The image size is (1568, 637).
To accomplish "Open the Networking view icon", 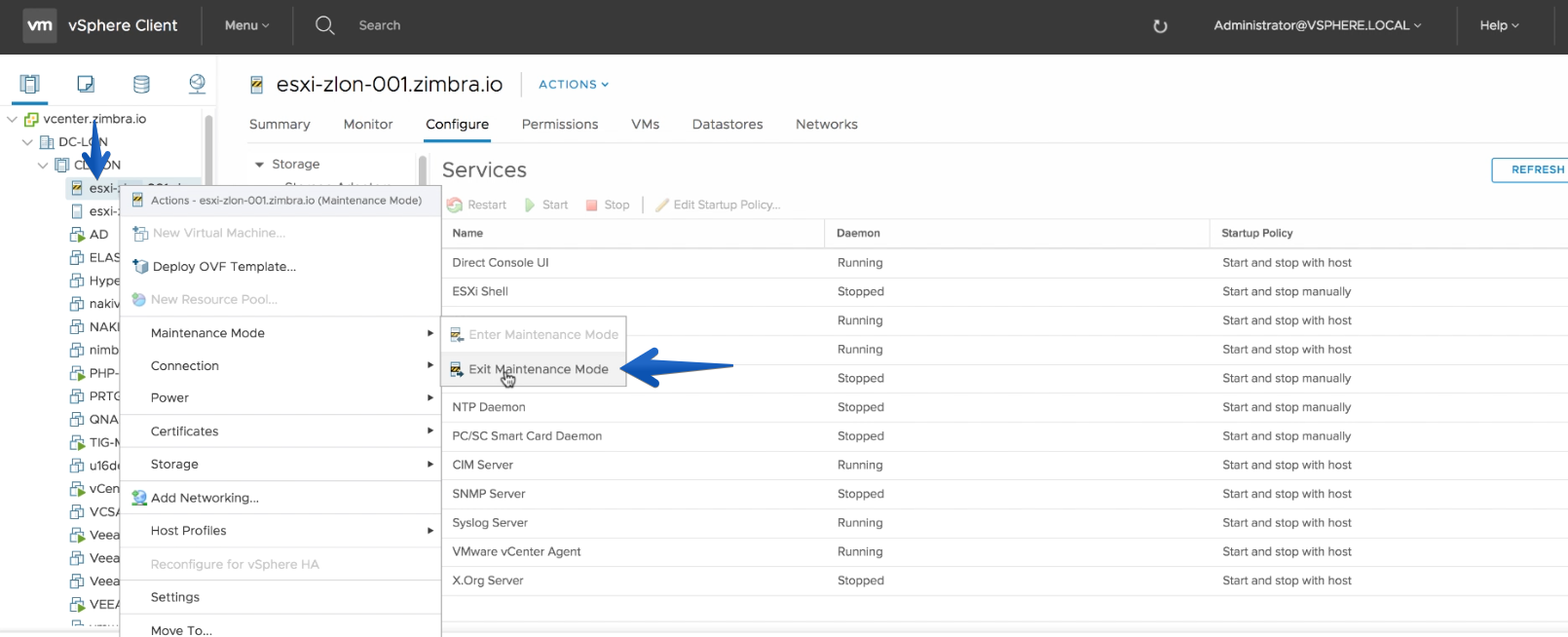I will (x=197, y=84).
